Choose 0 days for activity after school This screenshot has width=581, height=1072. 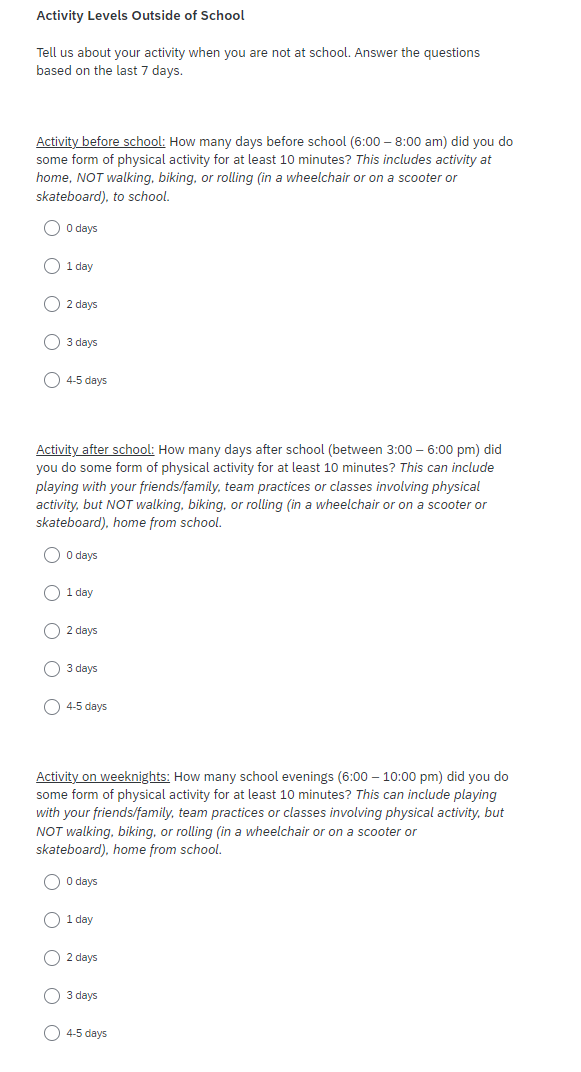click(x=52, y=555)
